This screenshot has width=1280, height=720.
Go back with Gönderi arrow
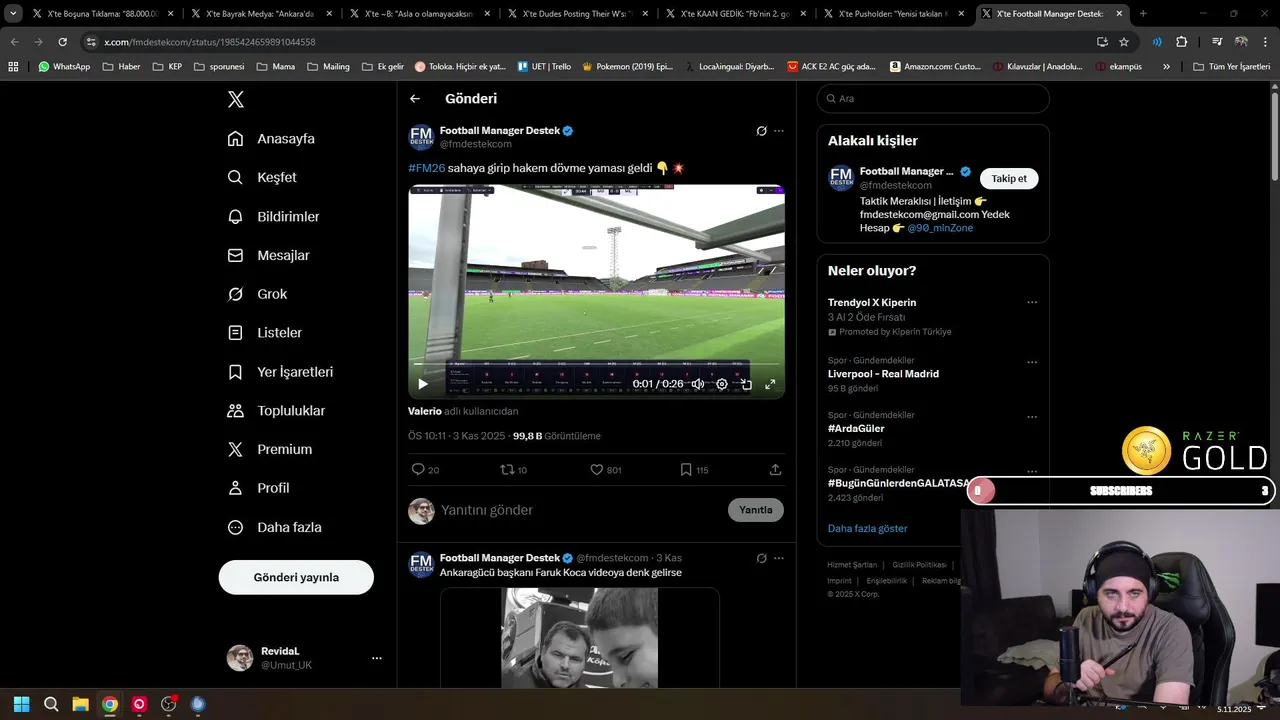(x=415, y=99)
